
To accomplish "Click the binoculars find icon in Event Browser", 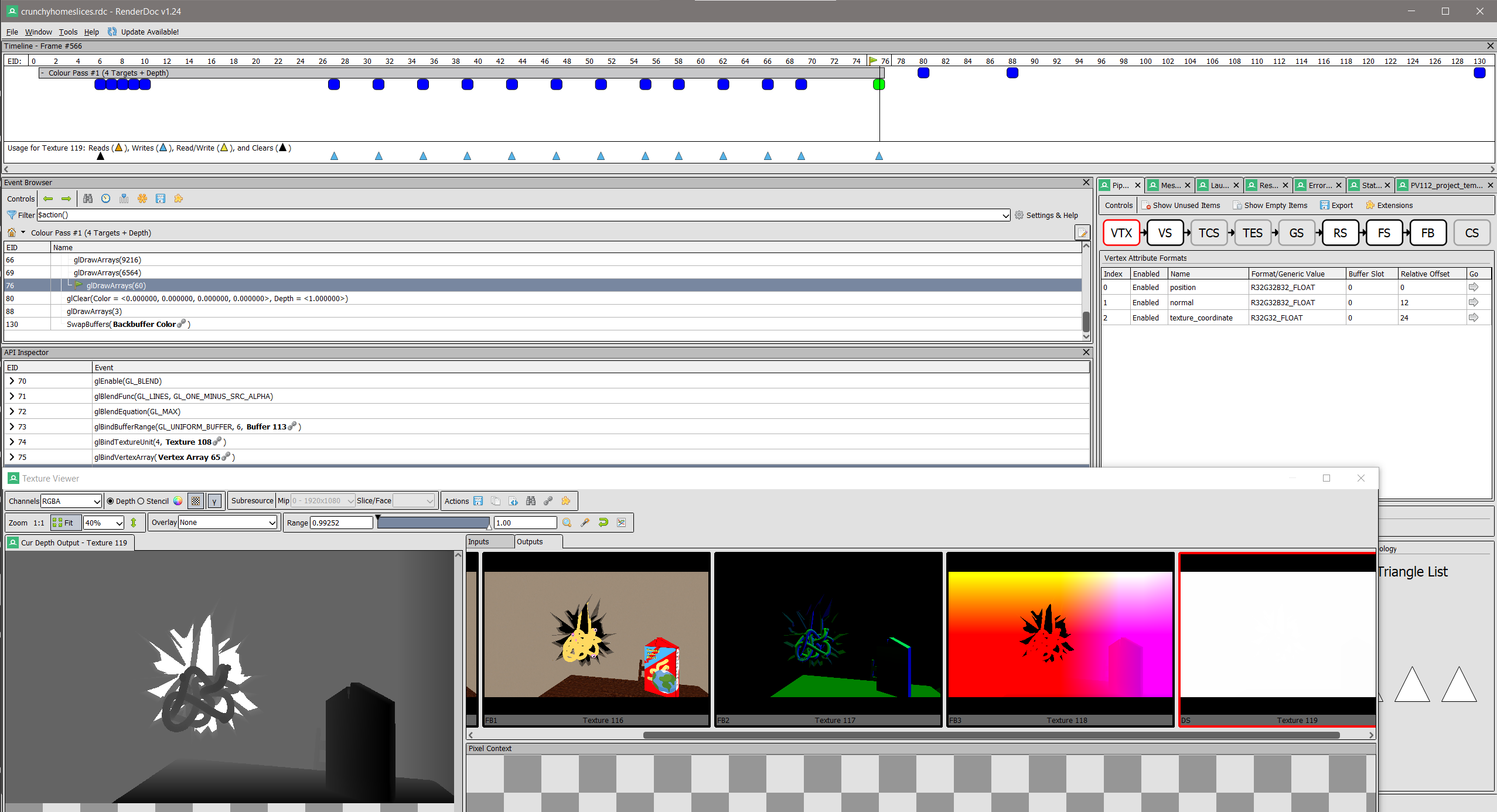I will pyautogui.click(x=88, y=199).
